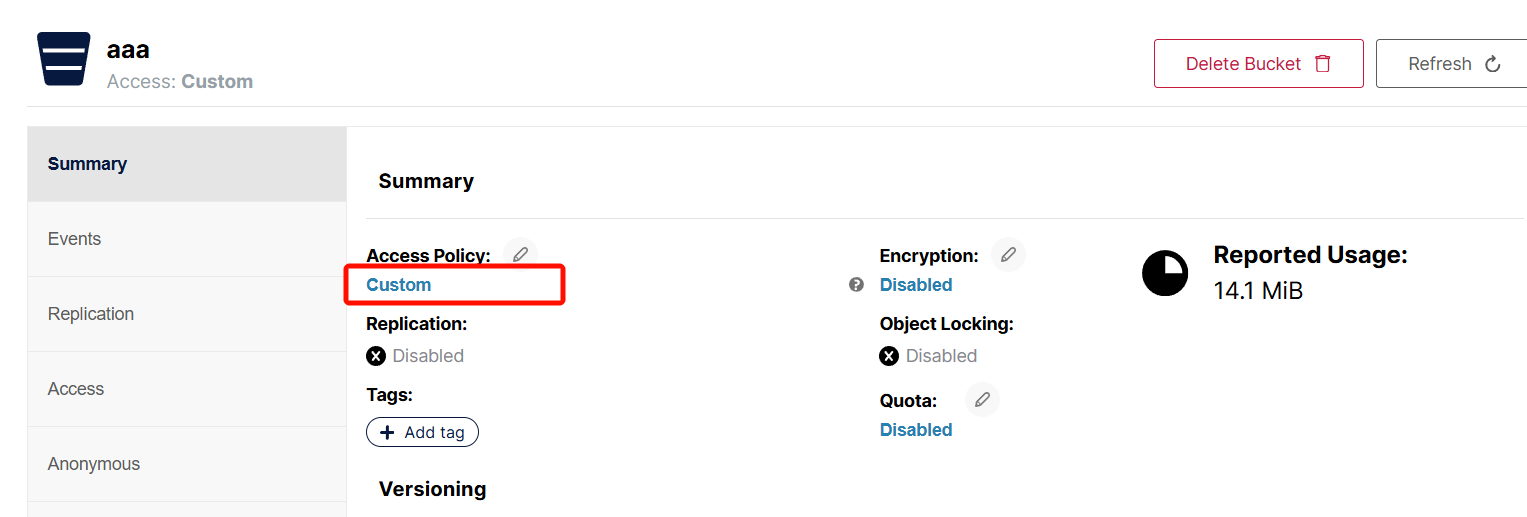
Task: Click the bucket icon next to aaa
Action: [64, 59]
